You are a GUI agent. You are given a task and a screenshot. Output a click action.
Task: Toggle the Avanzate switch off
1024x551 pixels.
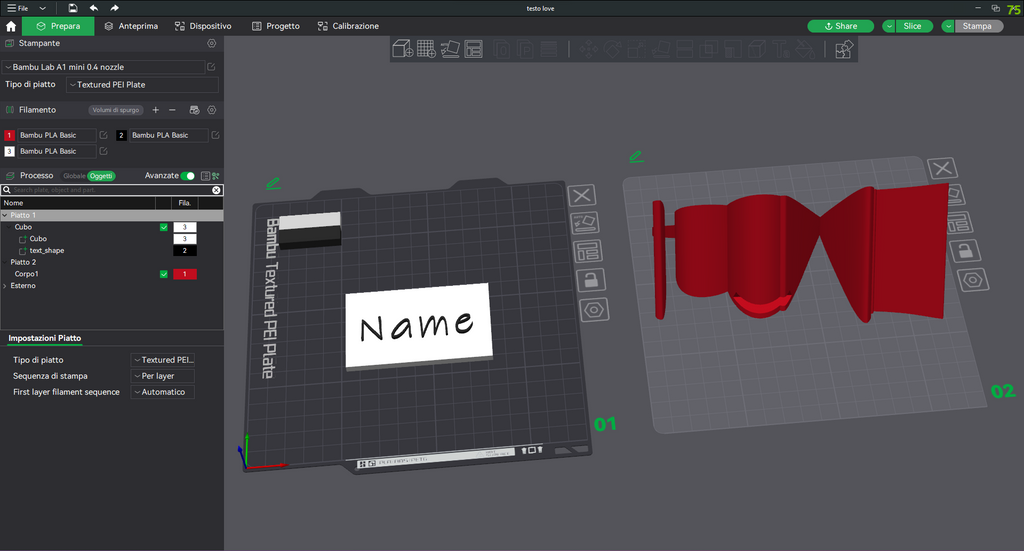coord(187,176)
